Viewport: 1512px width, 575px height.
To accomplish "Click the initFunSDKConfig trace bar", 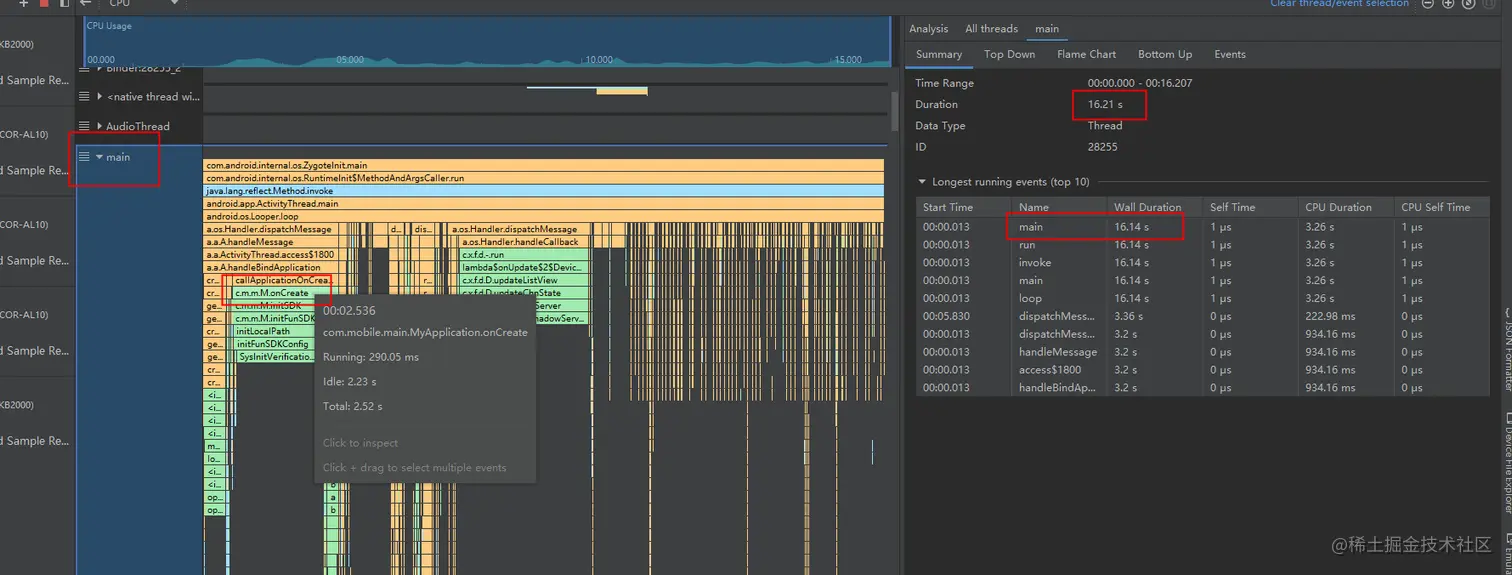I will tap(274, 344).
